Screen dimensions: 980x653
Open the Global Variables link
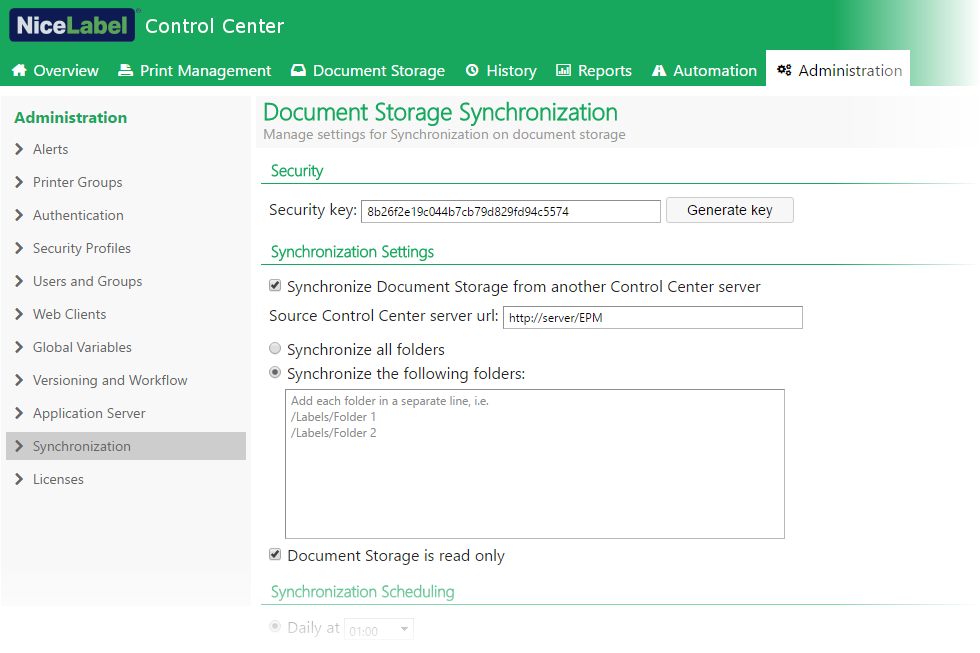pyautogui.click(x=82, y=347)
